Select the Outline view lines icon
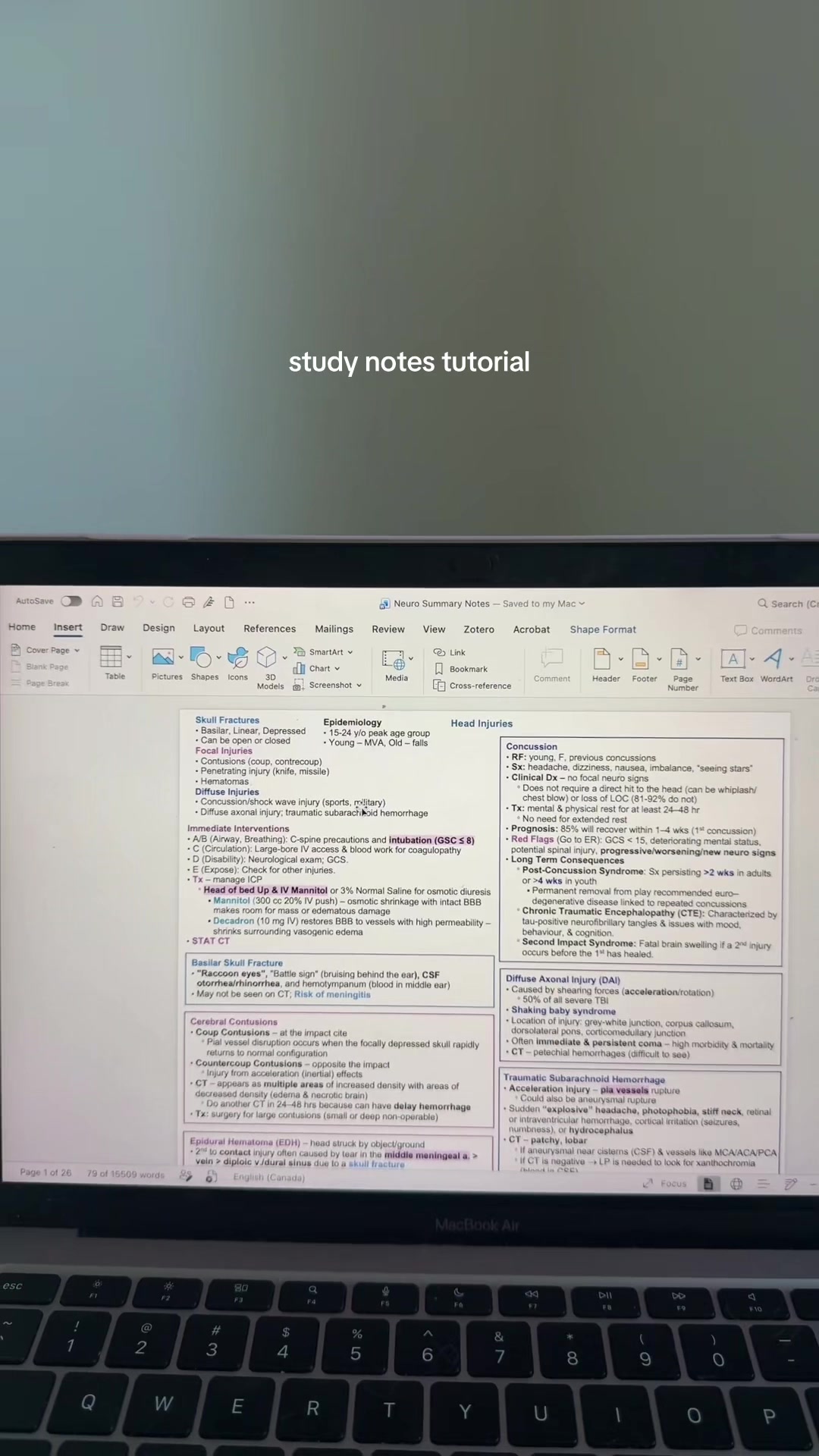 pyautogui.click(x=764, y=1184)
